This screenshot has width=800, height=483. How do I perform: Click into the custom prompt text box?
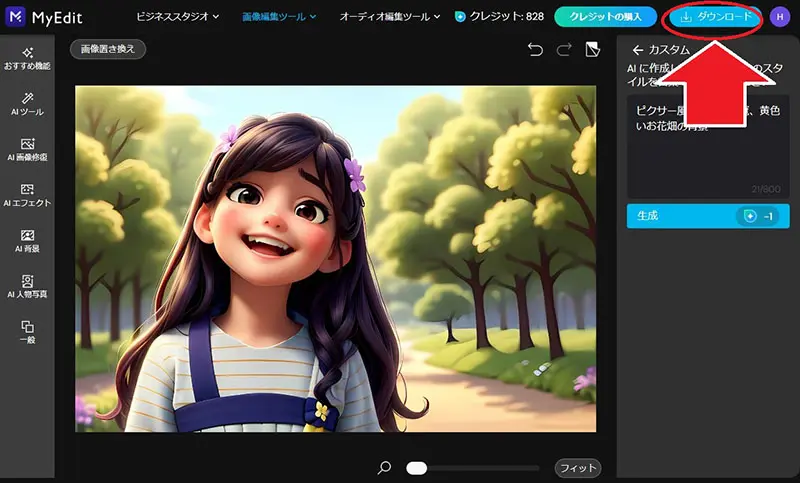click(x=708, y=146)
